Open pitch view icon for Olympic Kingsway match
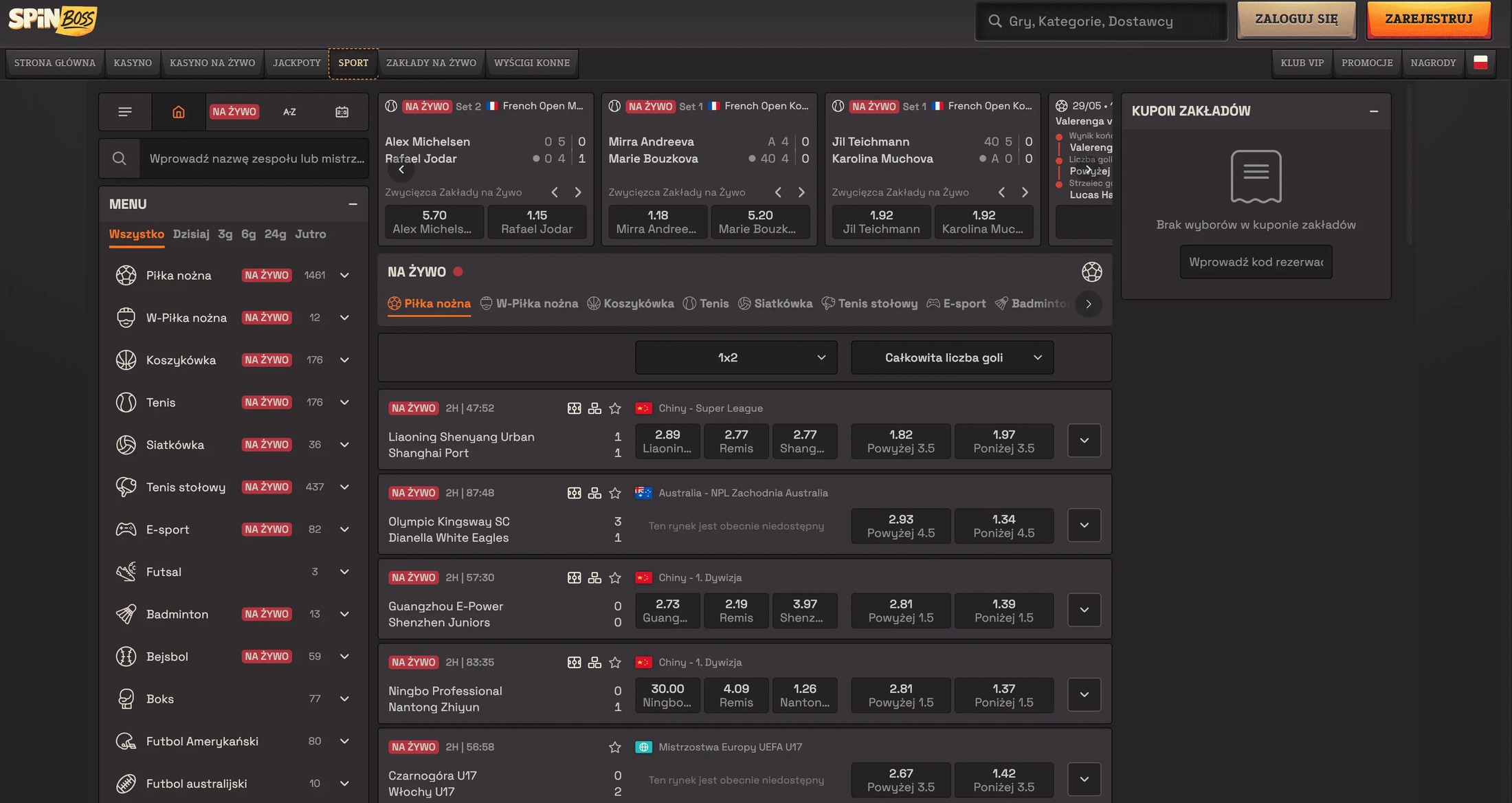 coord(574,493)
